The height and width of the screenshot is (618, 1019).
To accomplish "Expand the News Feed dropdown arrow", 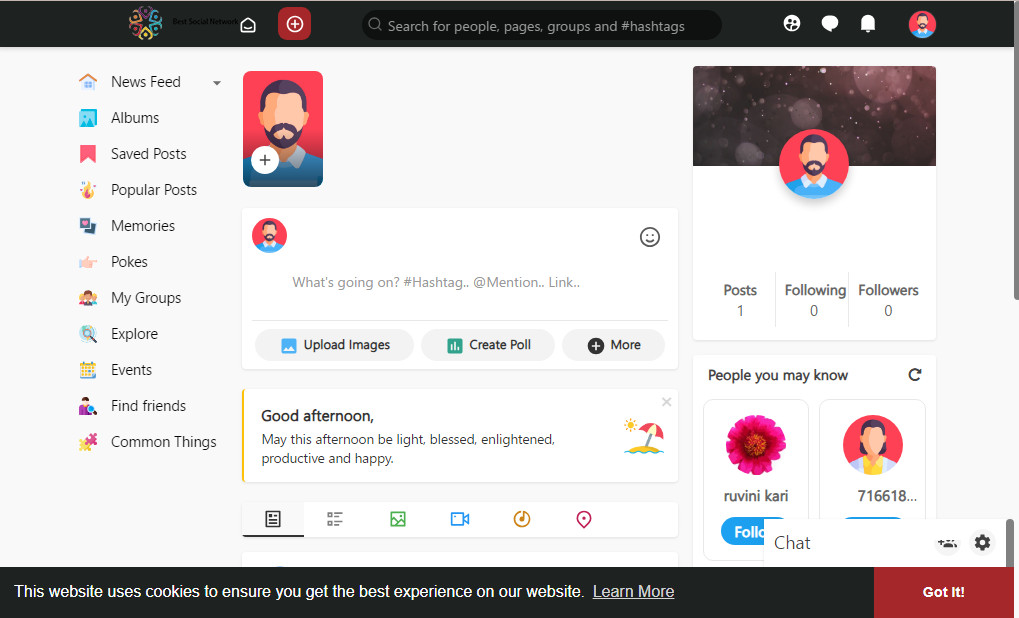I will [x=217, y=83].
